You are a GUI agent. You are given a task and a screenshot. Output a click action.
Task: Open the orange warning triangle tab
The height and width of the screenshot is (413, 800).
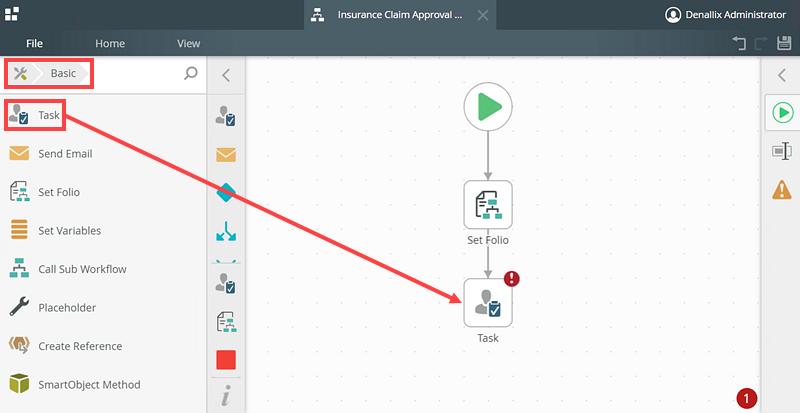[782, 190]
